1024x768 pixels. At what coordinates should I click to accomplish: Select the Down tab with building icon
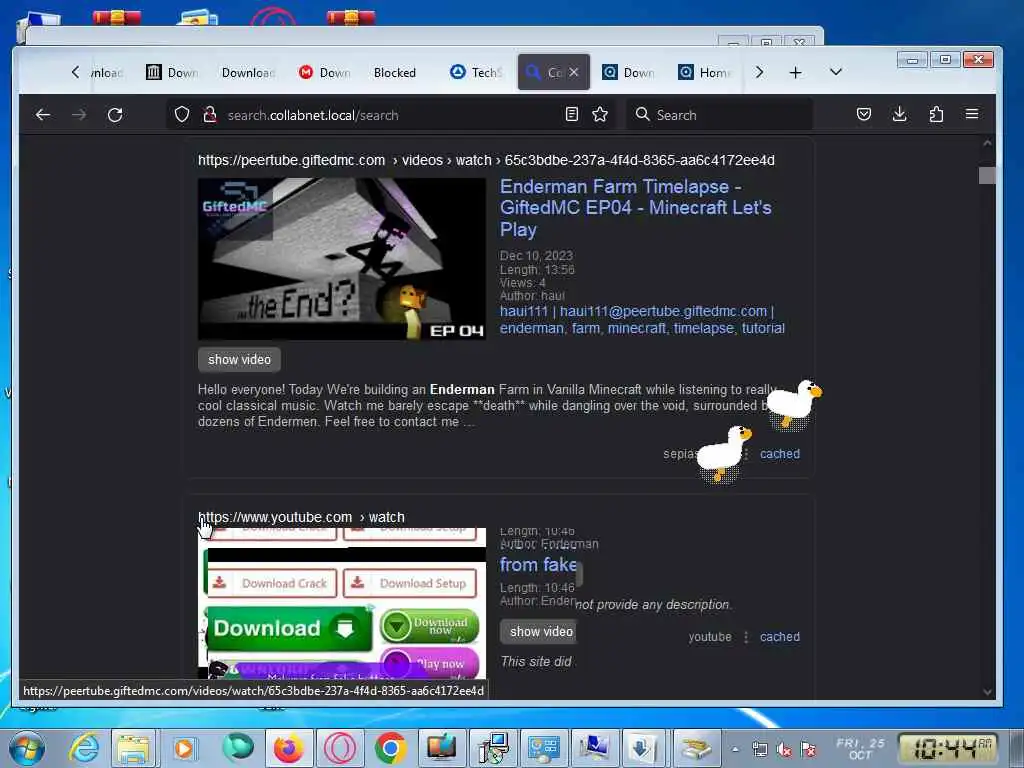coord(172,72)
